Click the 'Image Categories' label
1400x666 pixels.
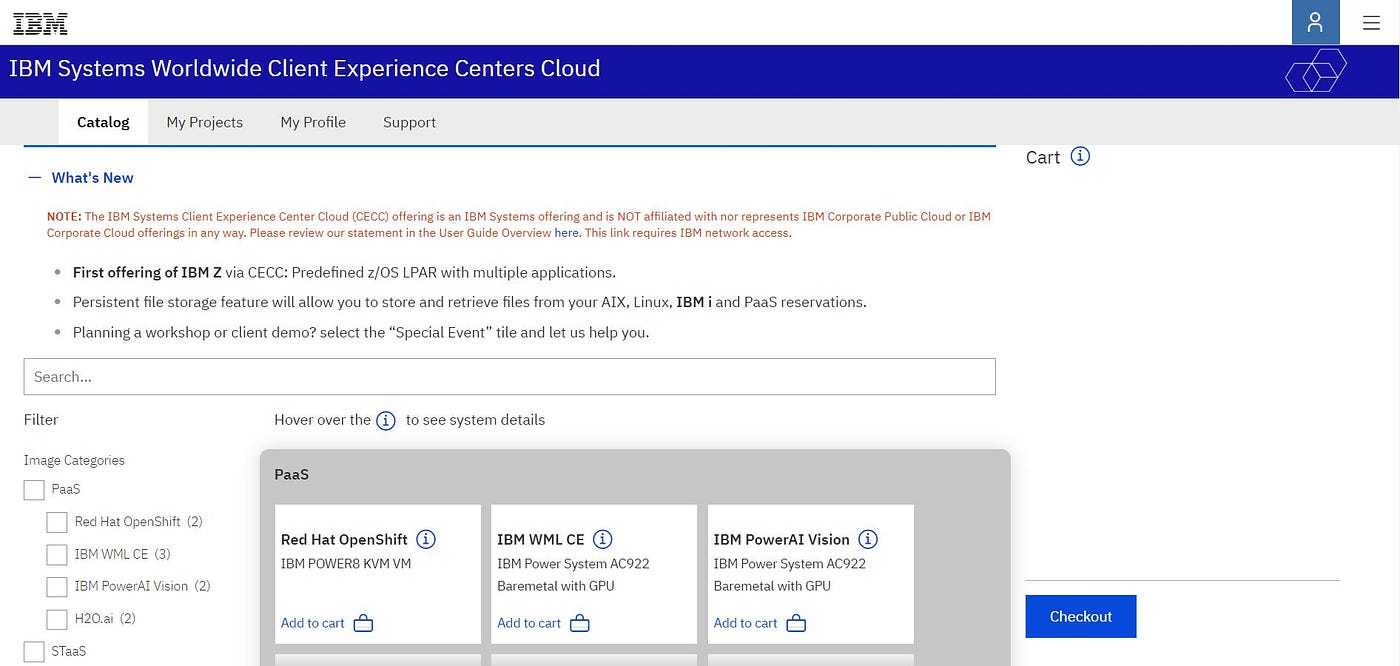74,461
